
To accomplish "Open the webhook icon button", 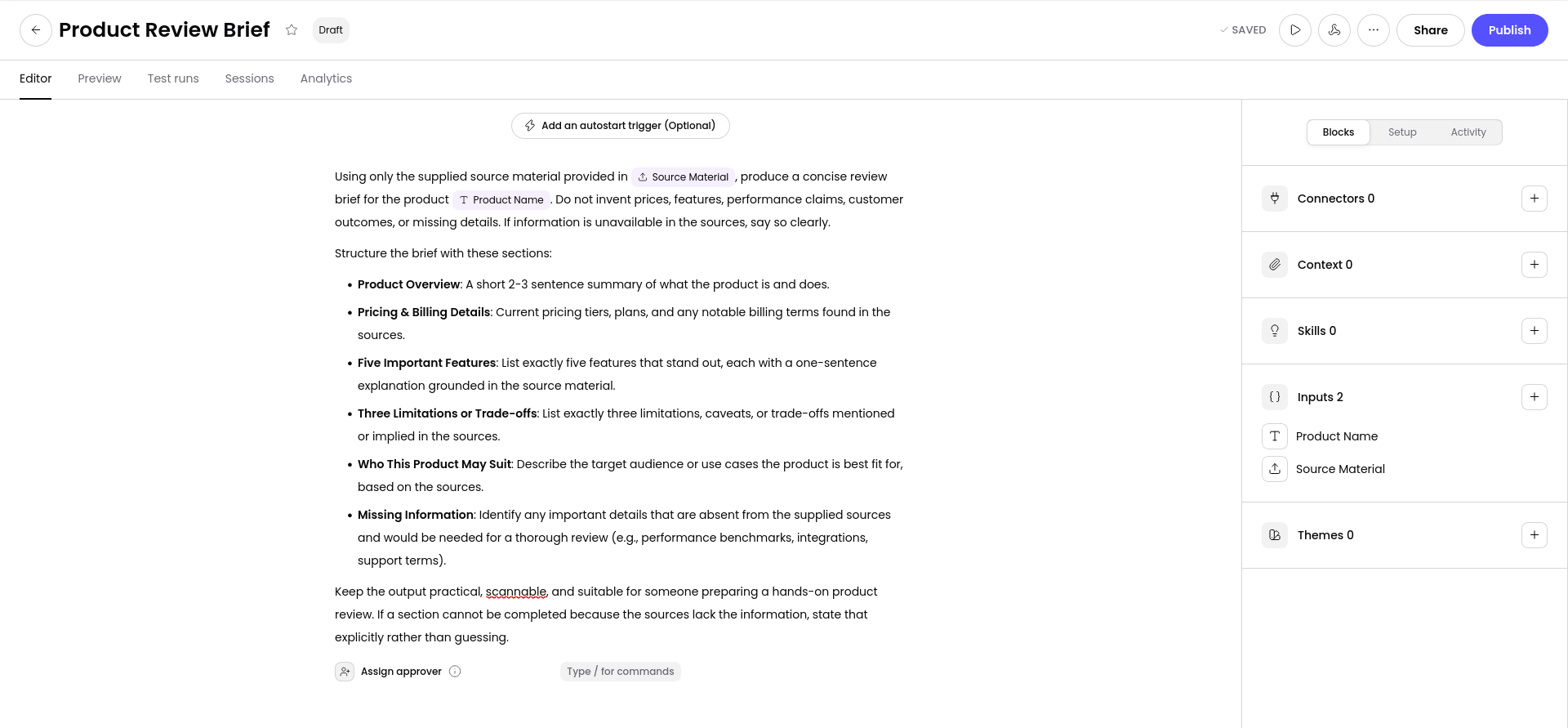I will click(1334, 30).
